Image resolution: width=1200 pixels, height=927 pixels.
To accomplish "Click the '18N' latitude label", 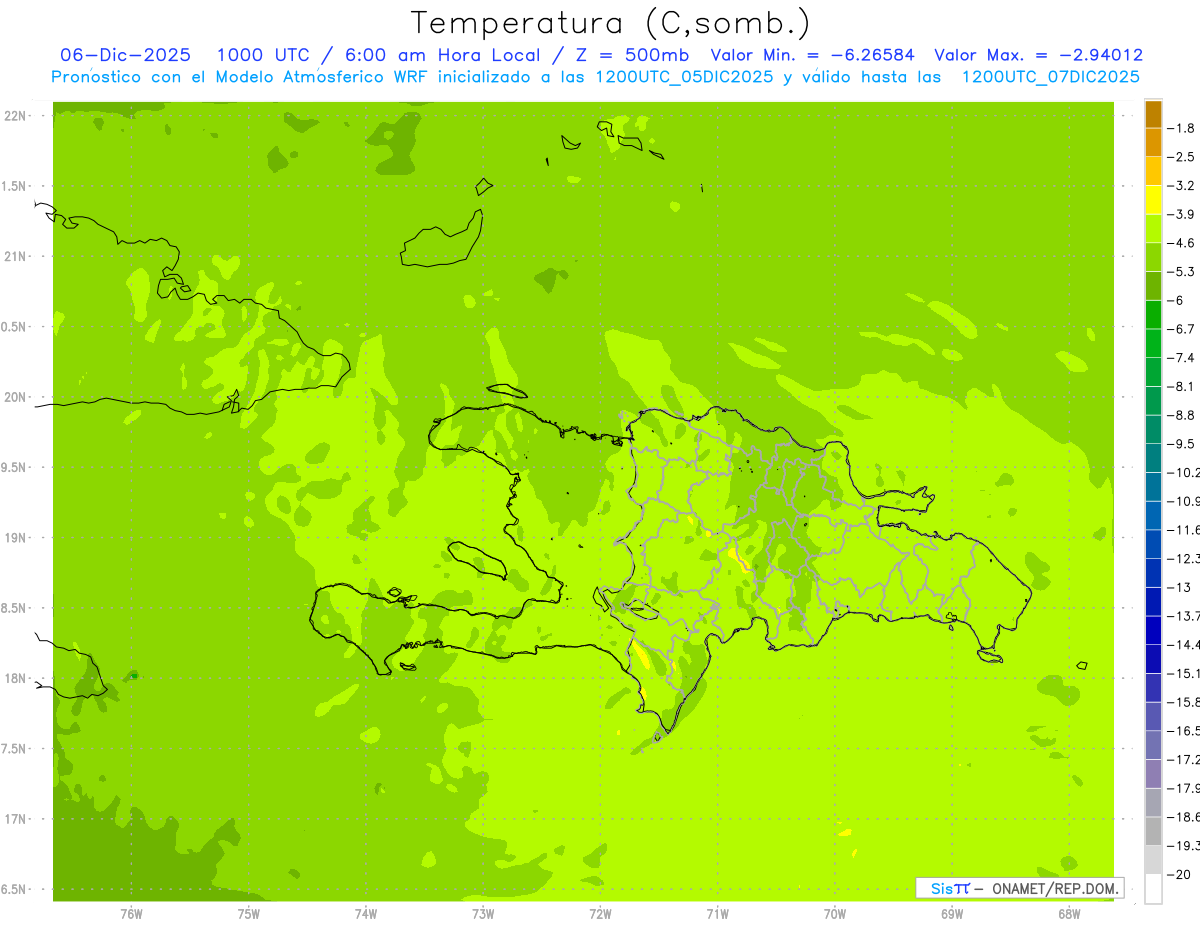I will (17, 678).
